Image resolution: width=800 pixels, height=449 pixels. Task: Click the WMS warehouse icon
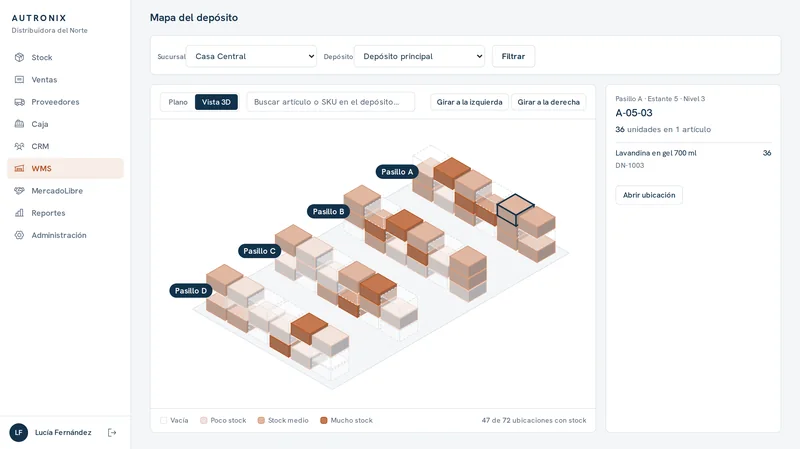[19, 168]
